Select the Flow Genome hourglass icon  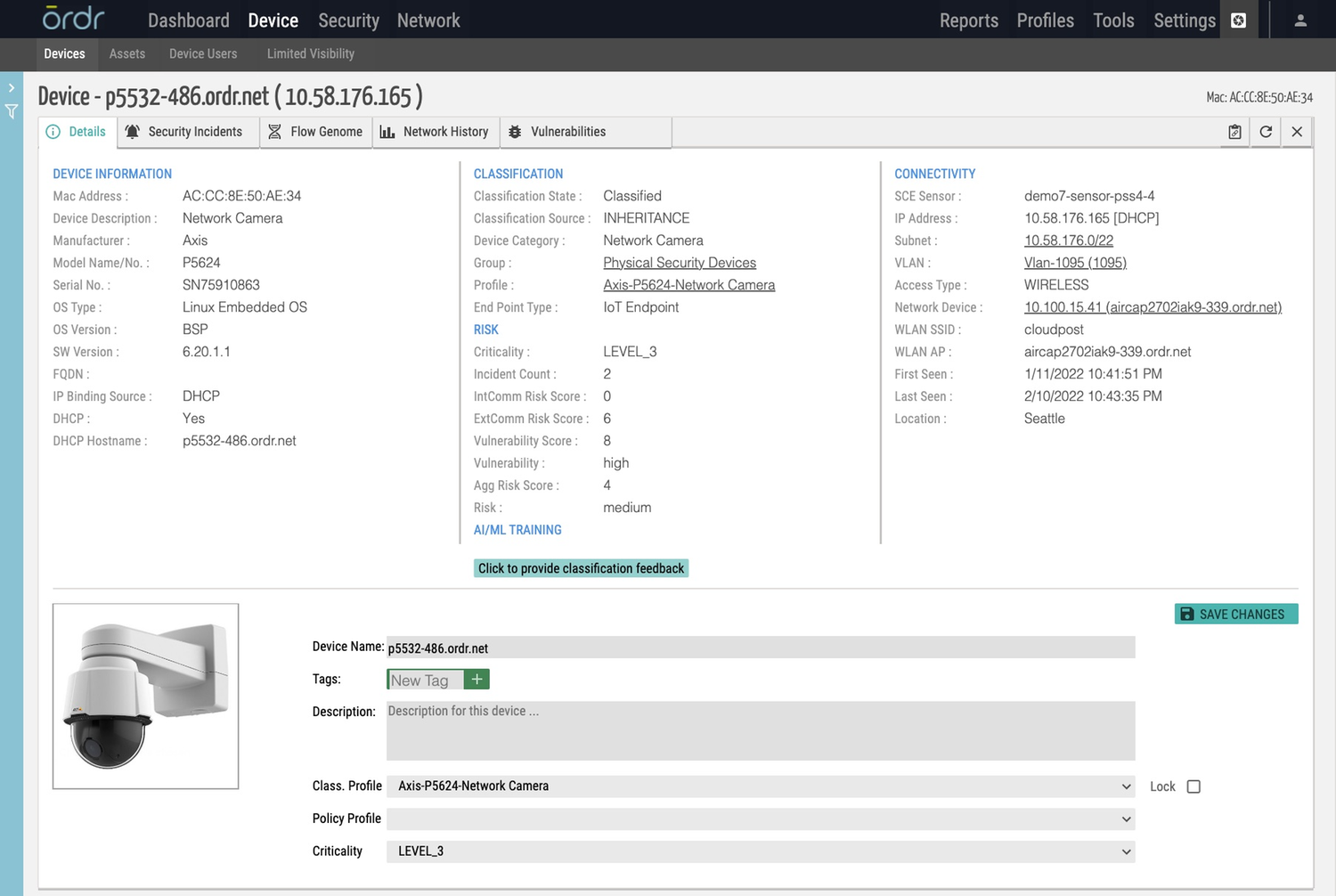click(x=273, y=132)
